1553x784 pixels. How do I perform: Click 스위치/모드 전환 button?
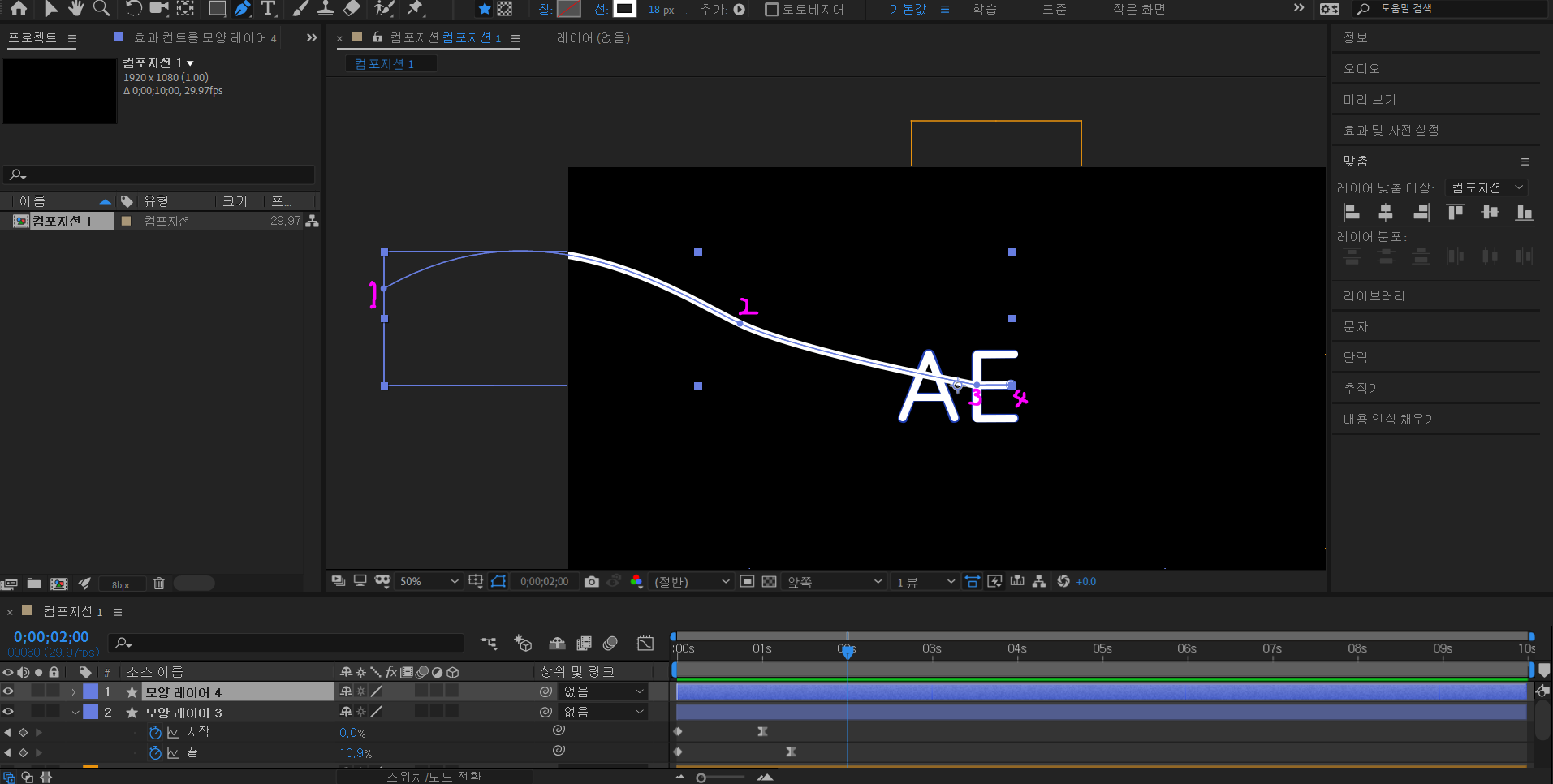(434, 777)
